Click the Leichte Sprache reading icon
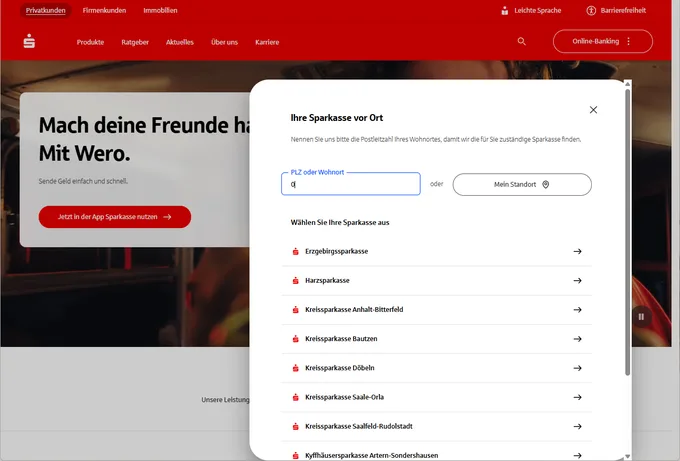This screenshot has height=461, width=680. point(504,10)
